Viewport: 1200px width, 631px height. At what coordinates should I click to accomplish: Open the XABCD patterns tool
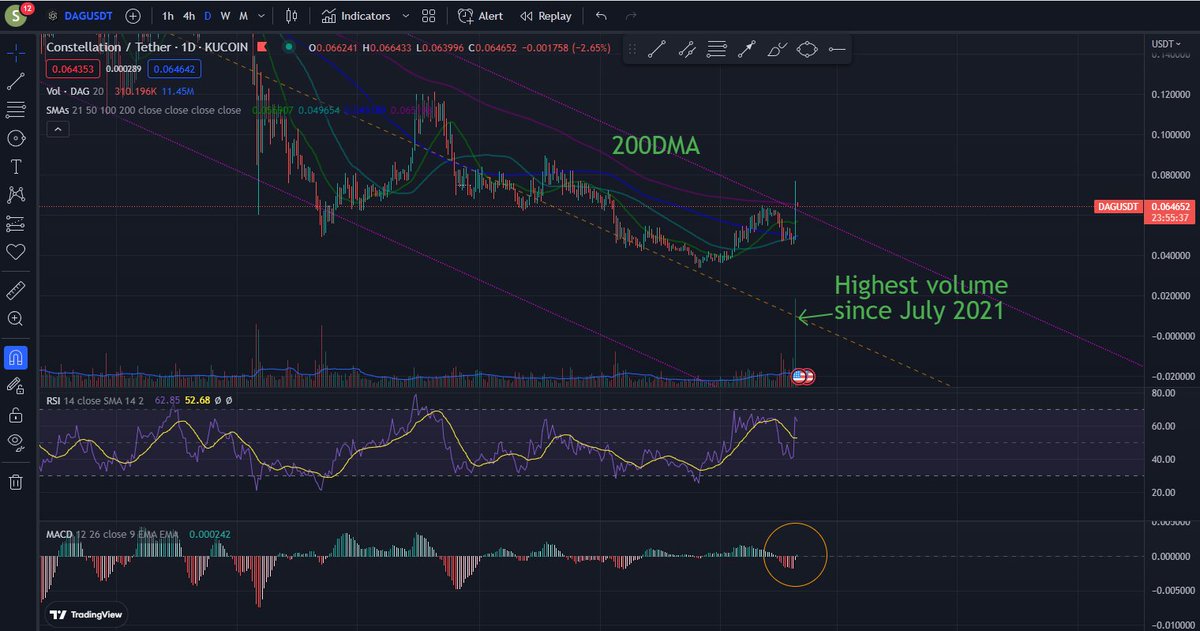[15, 194]
